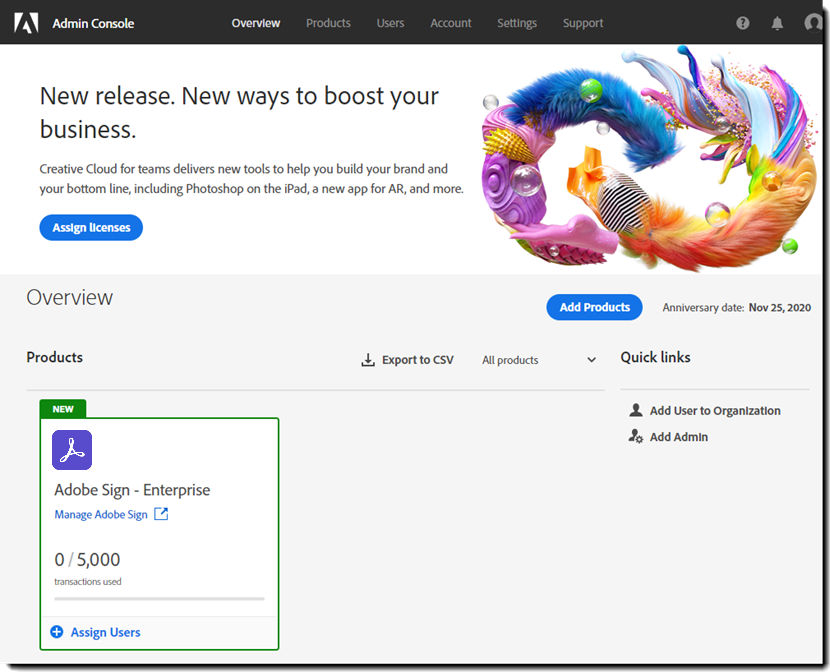This screenshot has height=672, width=830.
Task: Click the 0 / 5,000 transactions count
Action: (x=87, y=559)
